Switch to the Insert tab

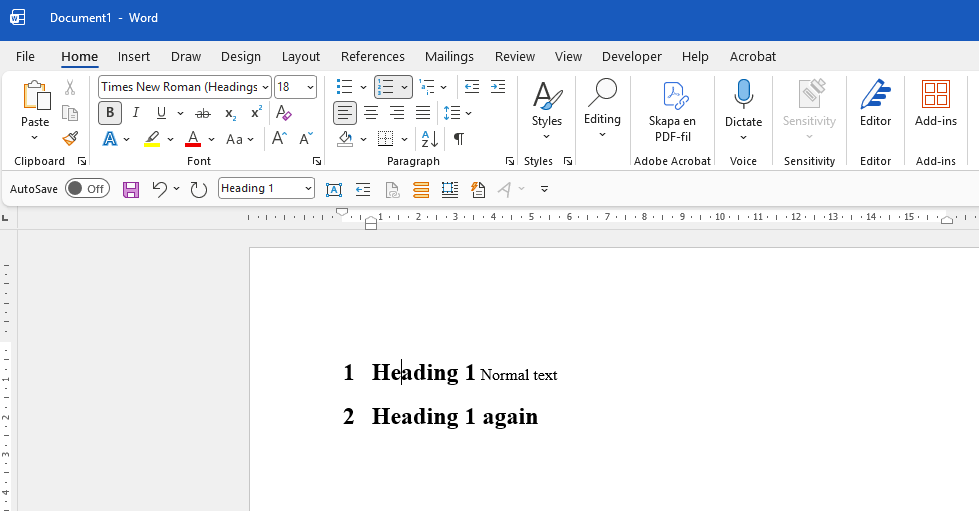pyautogui.click(x=134, y=57)
